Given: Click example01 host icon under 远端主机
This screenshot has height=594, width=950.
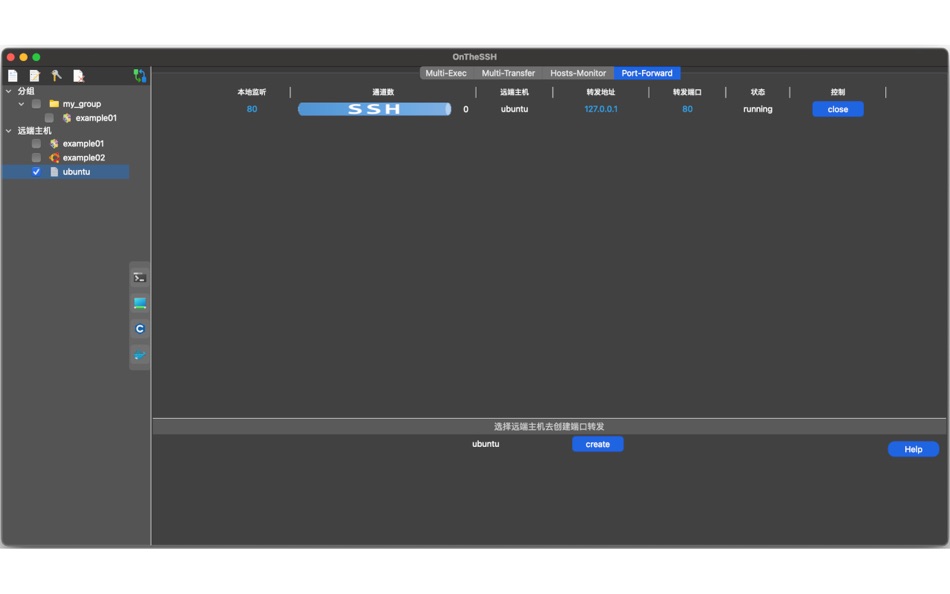Looking at the screenshot, I should point(54,144).
